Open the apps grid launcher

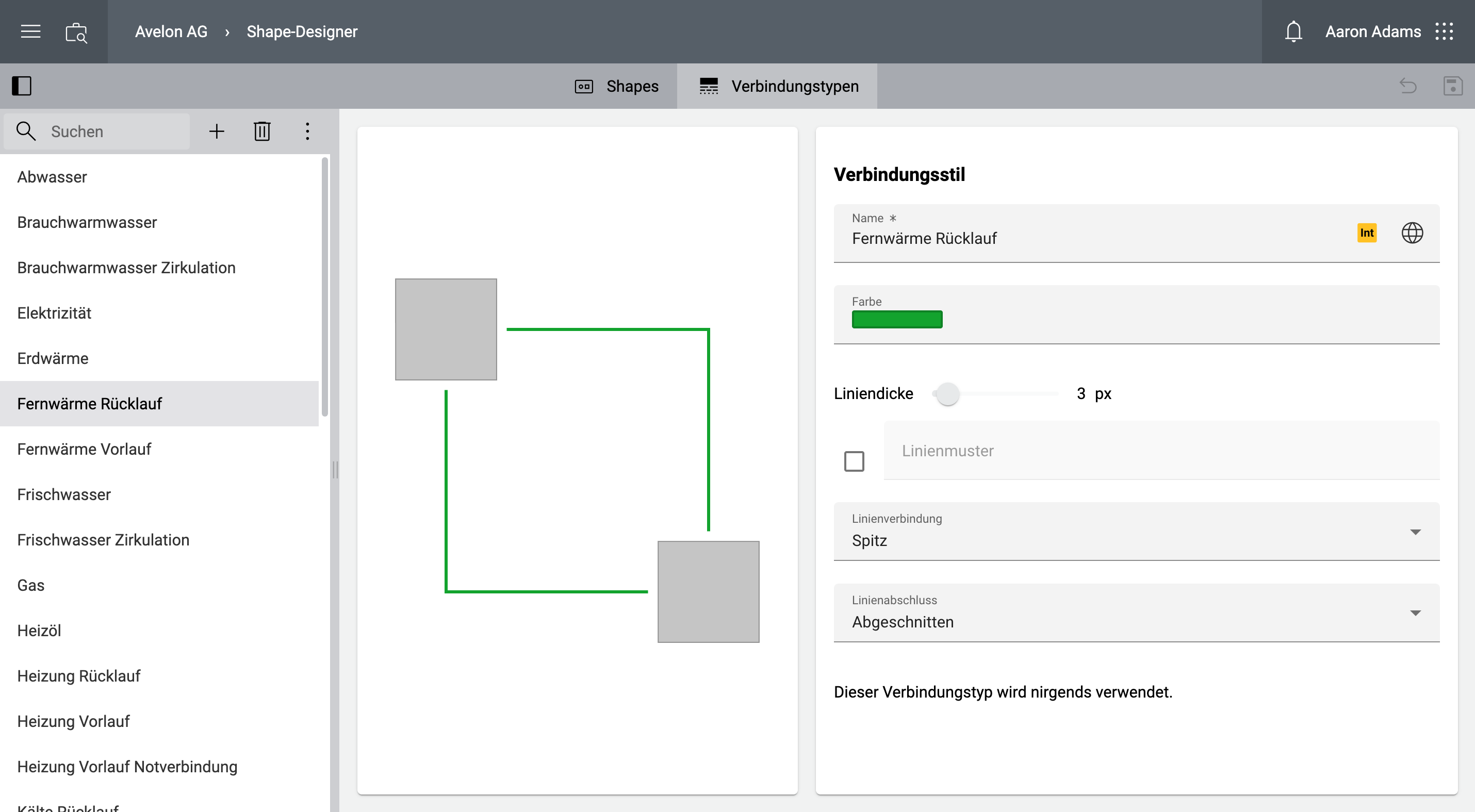tap(1444, 31)
